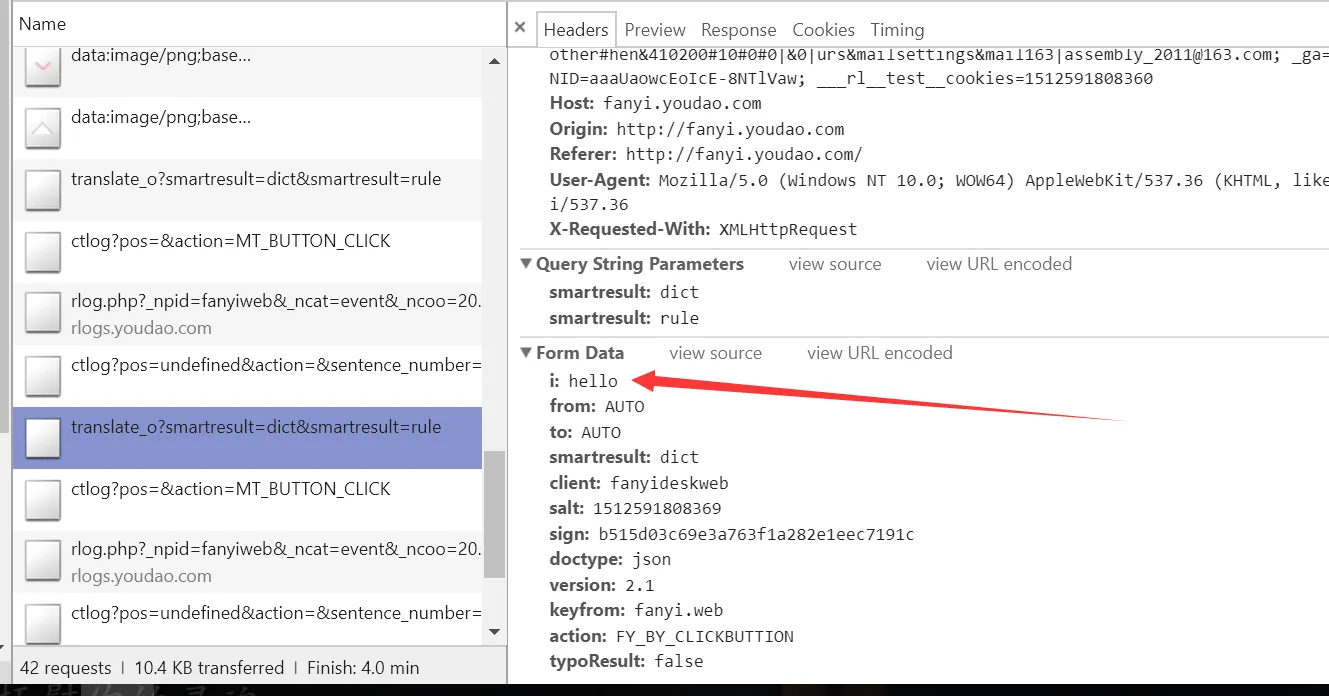Click view URL encoded for Query String
The height and width of the screenshot is (696, 1329).
tap(998, 265)
